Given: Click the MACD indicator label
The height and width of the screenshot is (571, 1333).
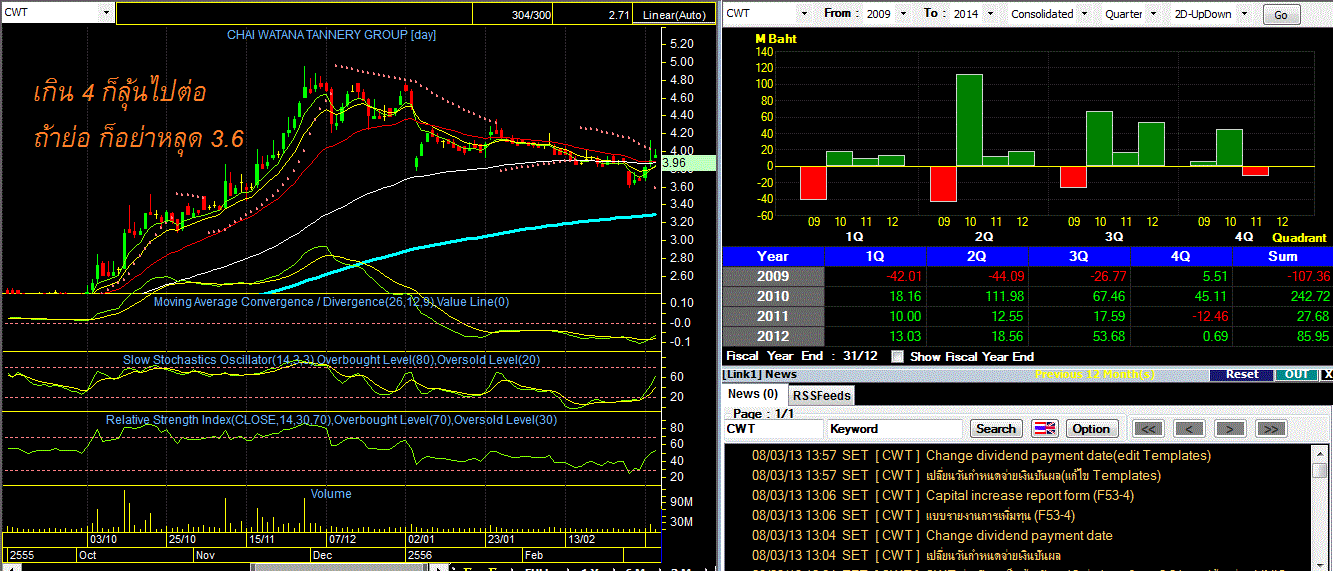Looking at the screenshot, I should click(x=331, y=301).
